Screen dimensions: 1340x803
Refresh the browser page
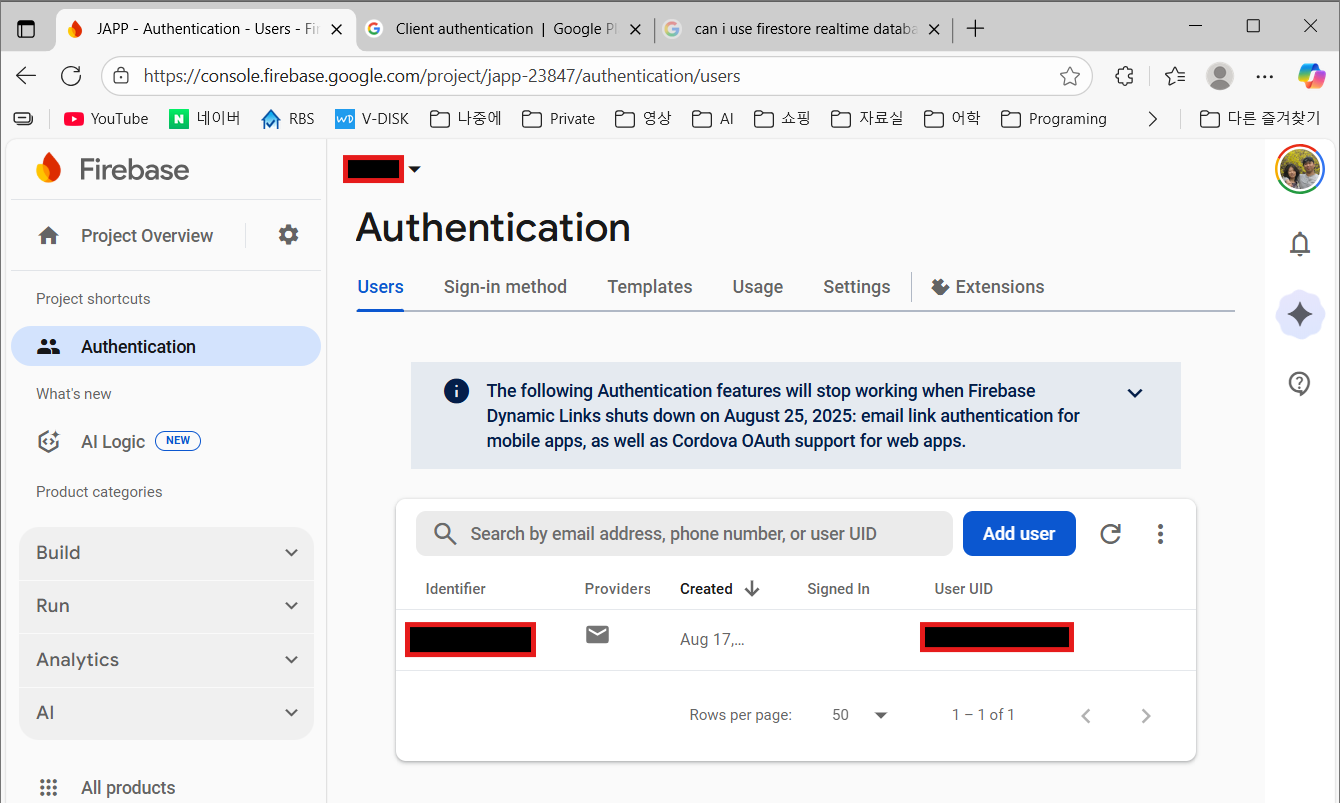tap(71, 76)
